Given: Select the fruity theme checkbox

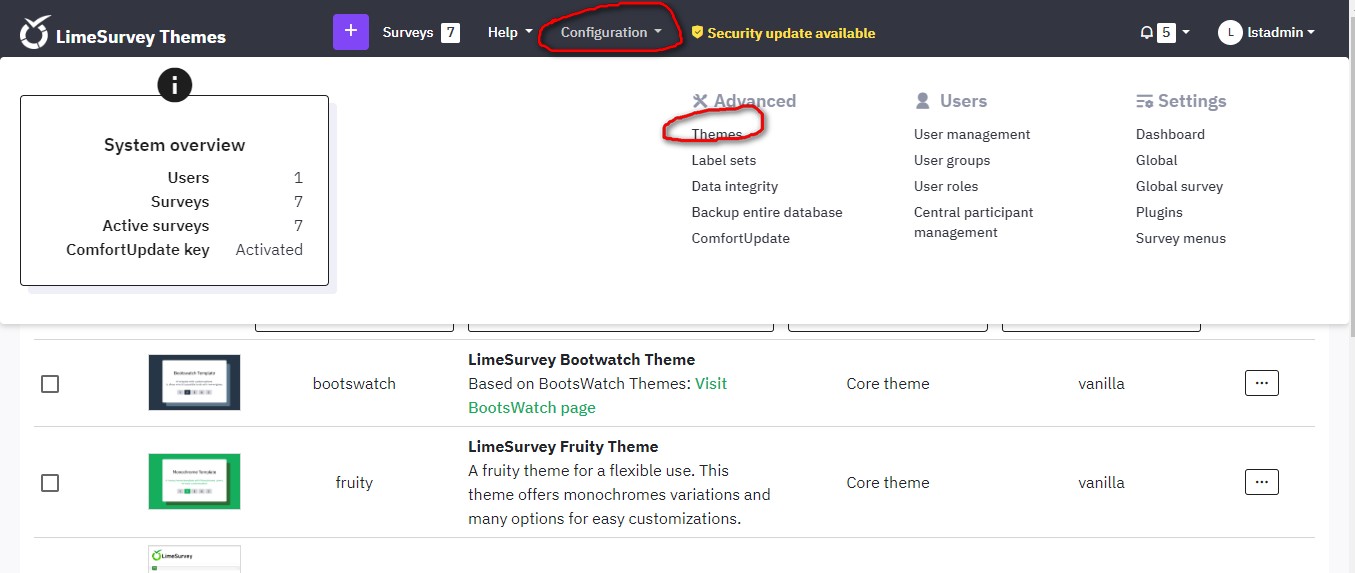Looking at the screenshot, I should (50, 483).
